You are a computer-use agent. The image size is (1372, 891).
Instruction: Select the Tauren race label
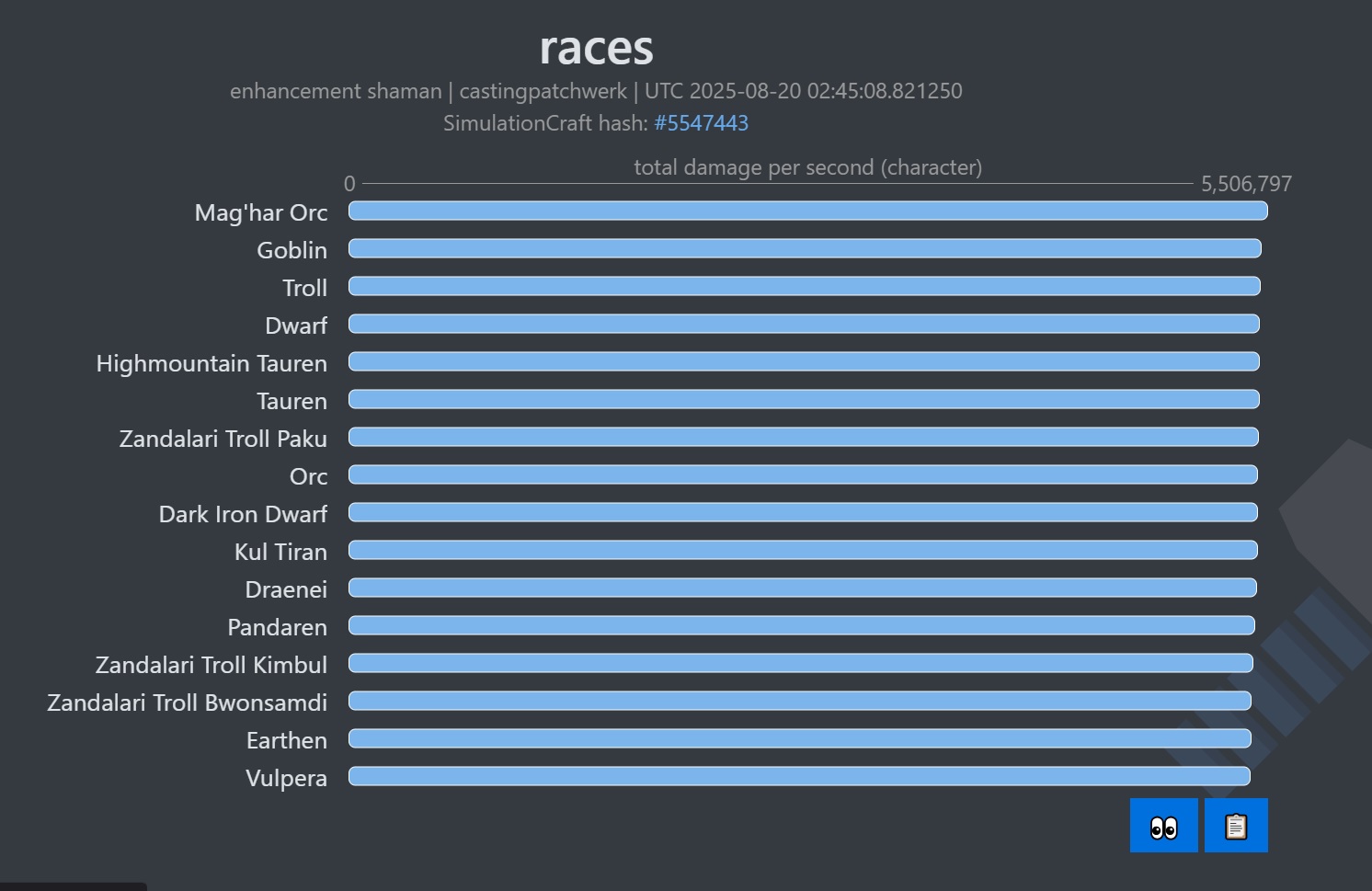tap(292, 401)
